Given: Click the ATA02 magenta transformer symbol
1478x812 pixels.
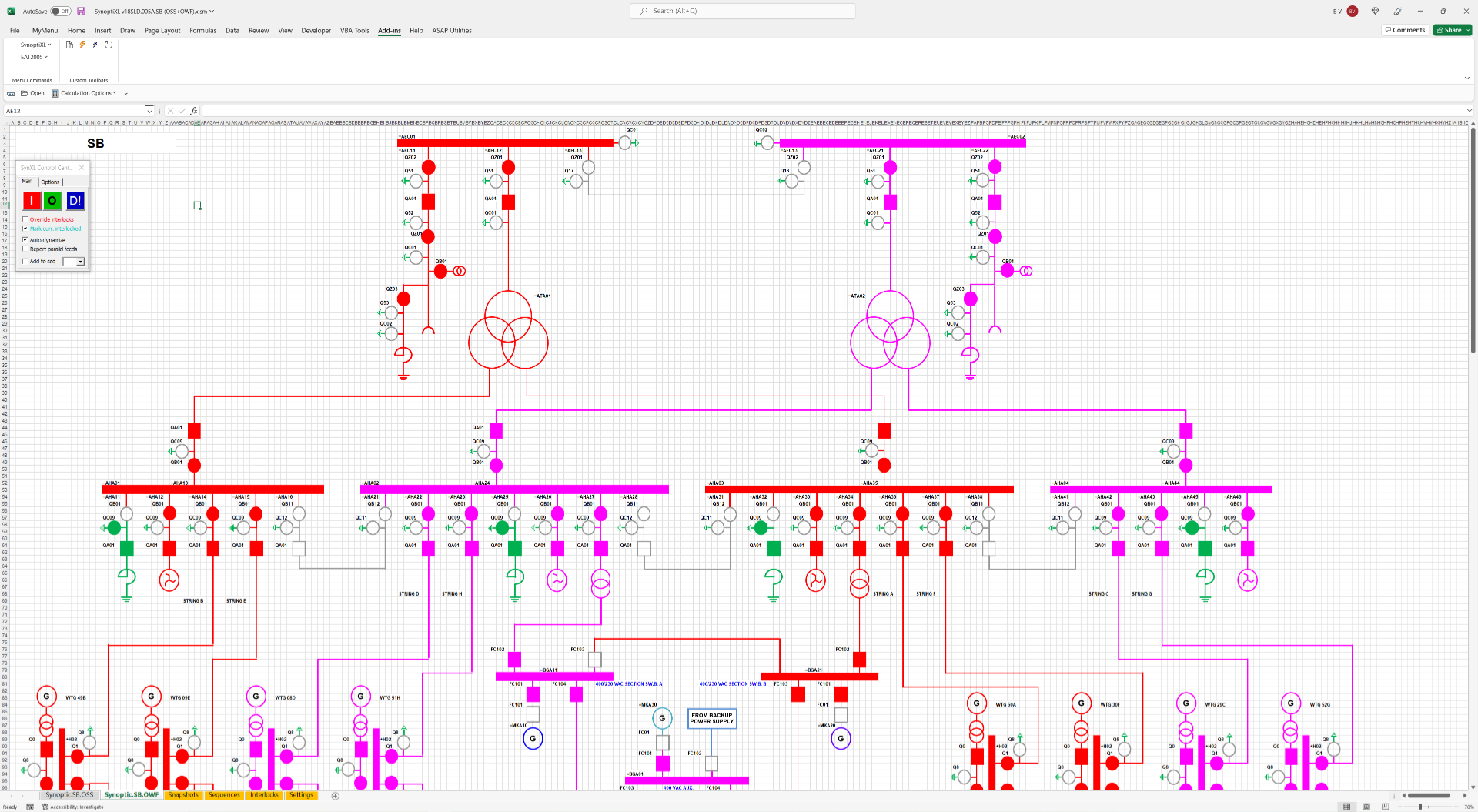Looking at the screenshot, I should tap(890, 330).
